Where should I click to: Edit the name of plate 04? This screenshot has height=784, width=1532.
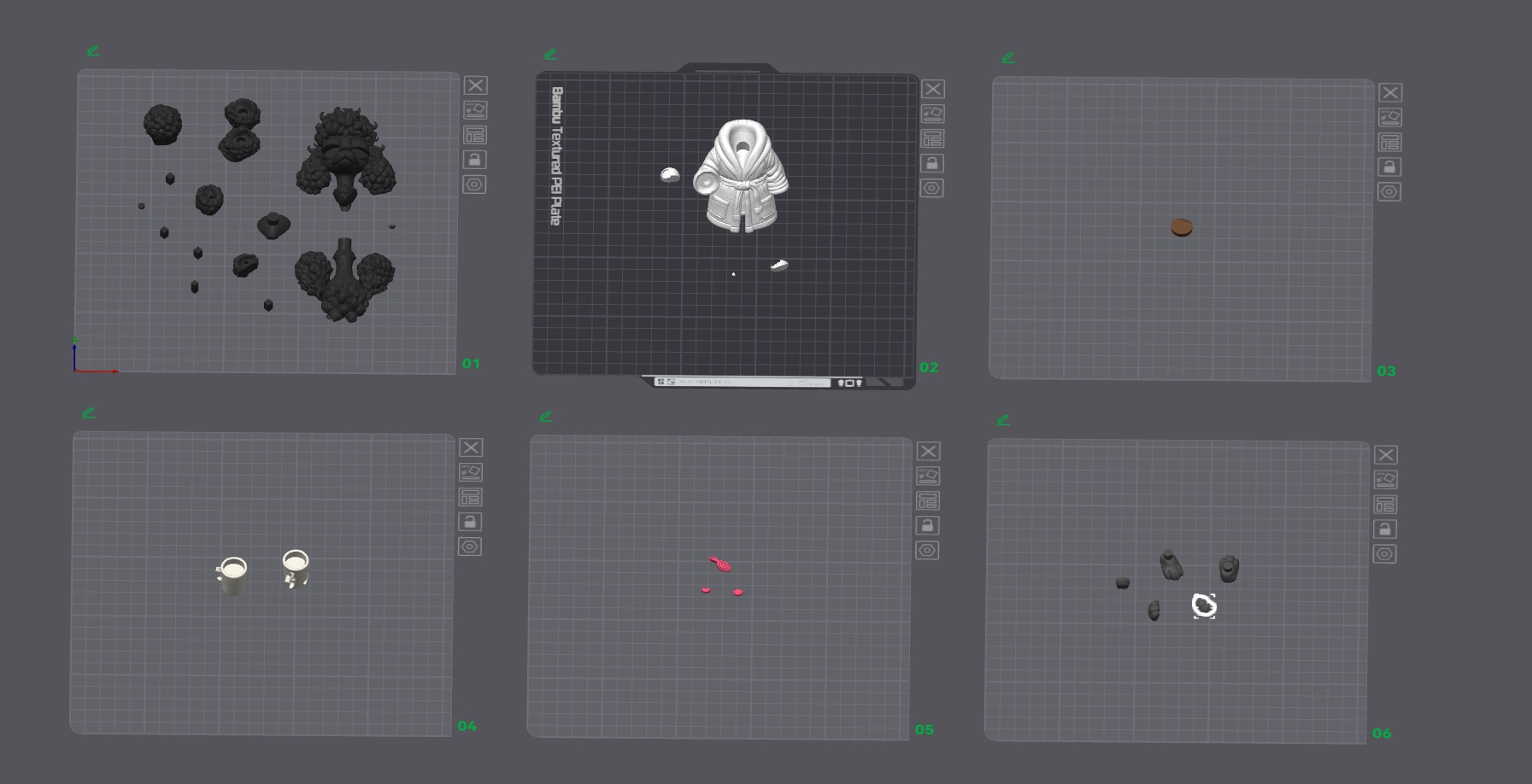(89, 412)
